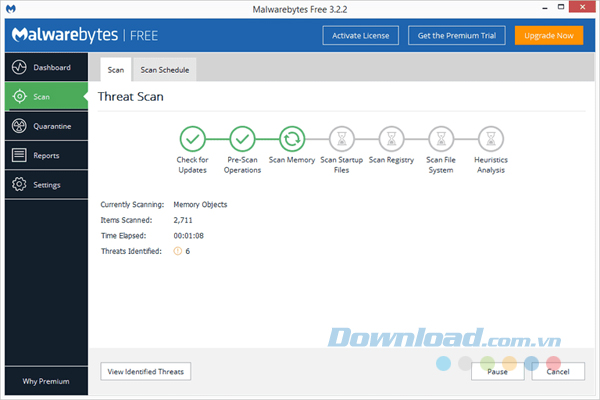
Task: Click the Quarantine biohazard icon in the sidebar
Action: [19, 126]
